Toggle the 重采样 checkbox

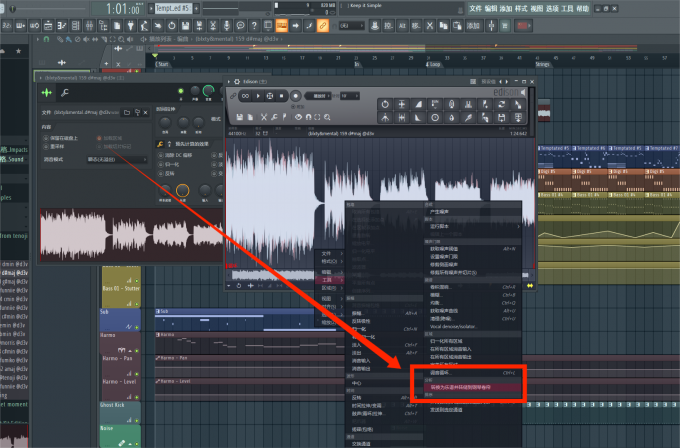click(x=45, y=144)
